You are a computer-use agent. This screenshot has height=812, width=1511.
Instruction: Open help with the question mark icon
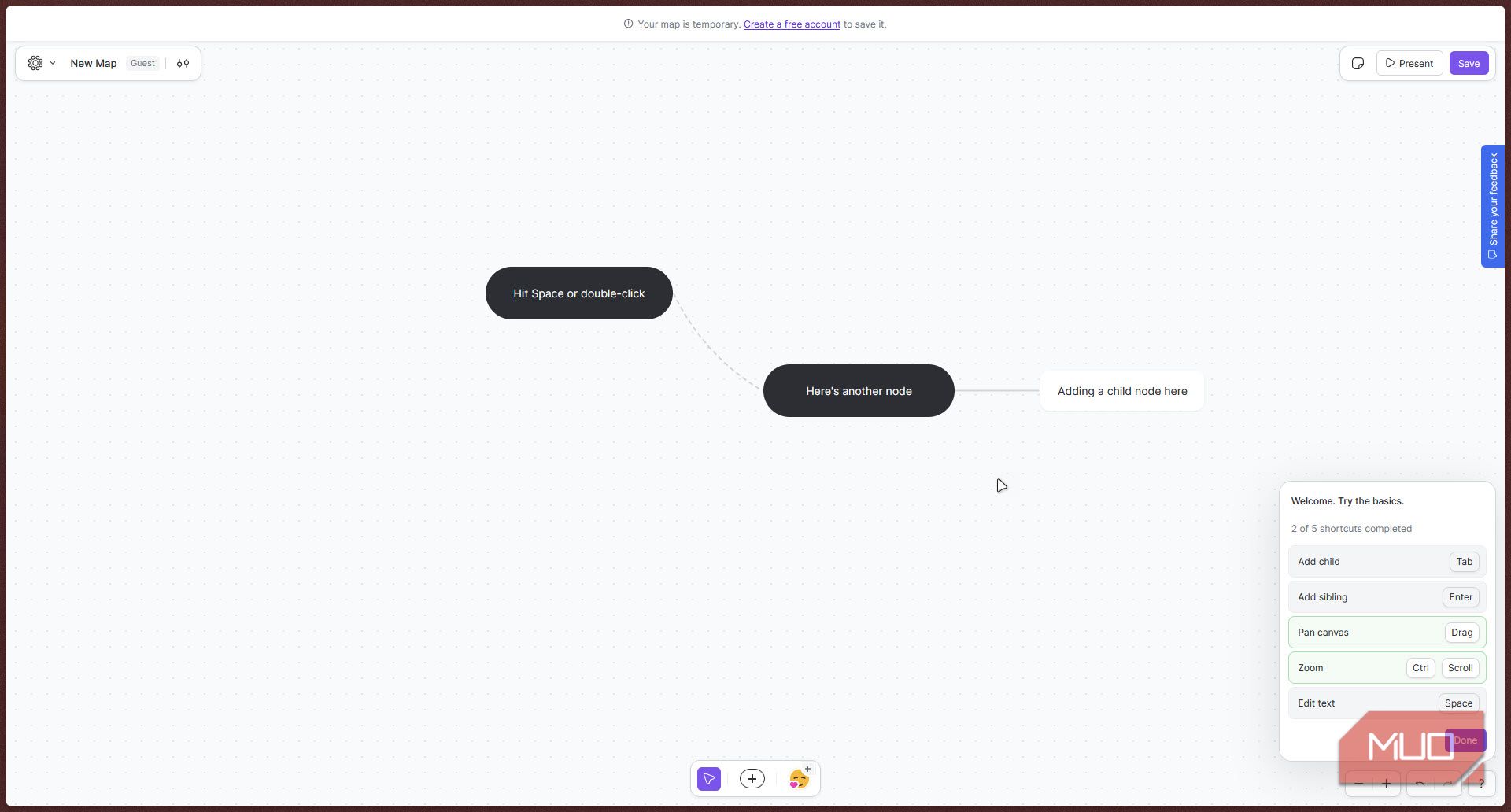(x=1481, y=784)
